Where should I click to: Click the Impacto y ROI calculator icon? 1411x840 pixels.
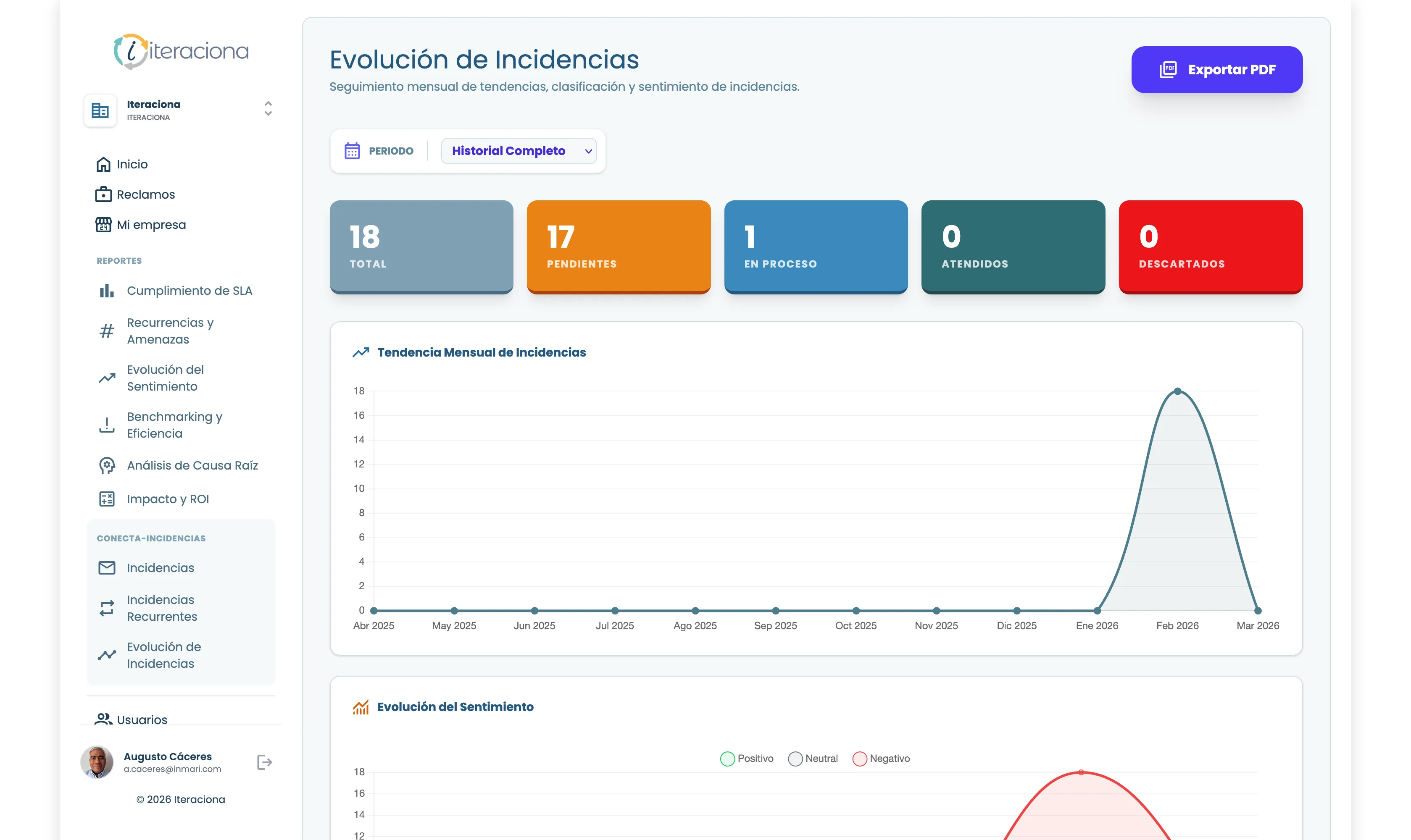click(107, 499)
